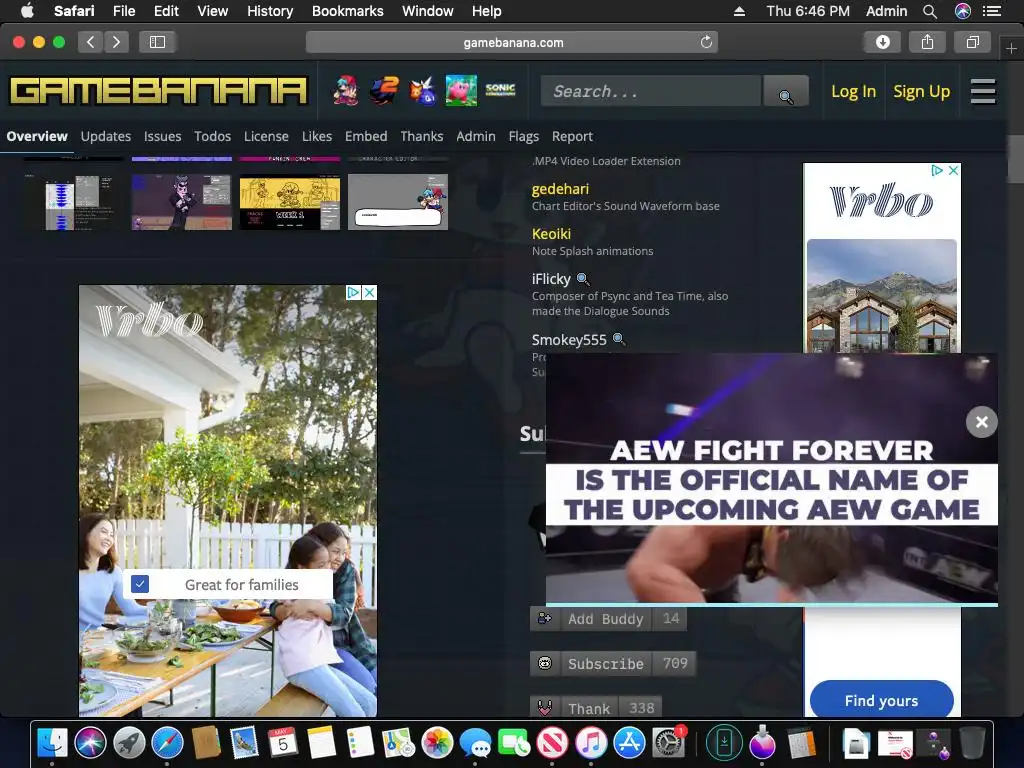Switch to the Todos tab
This screenshot has width=1024, height=768.
(212, 136)
